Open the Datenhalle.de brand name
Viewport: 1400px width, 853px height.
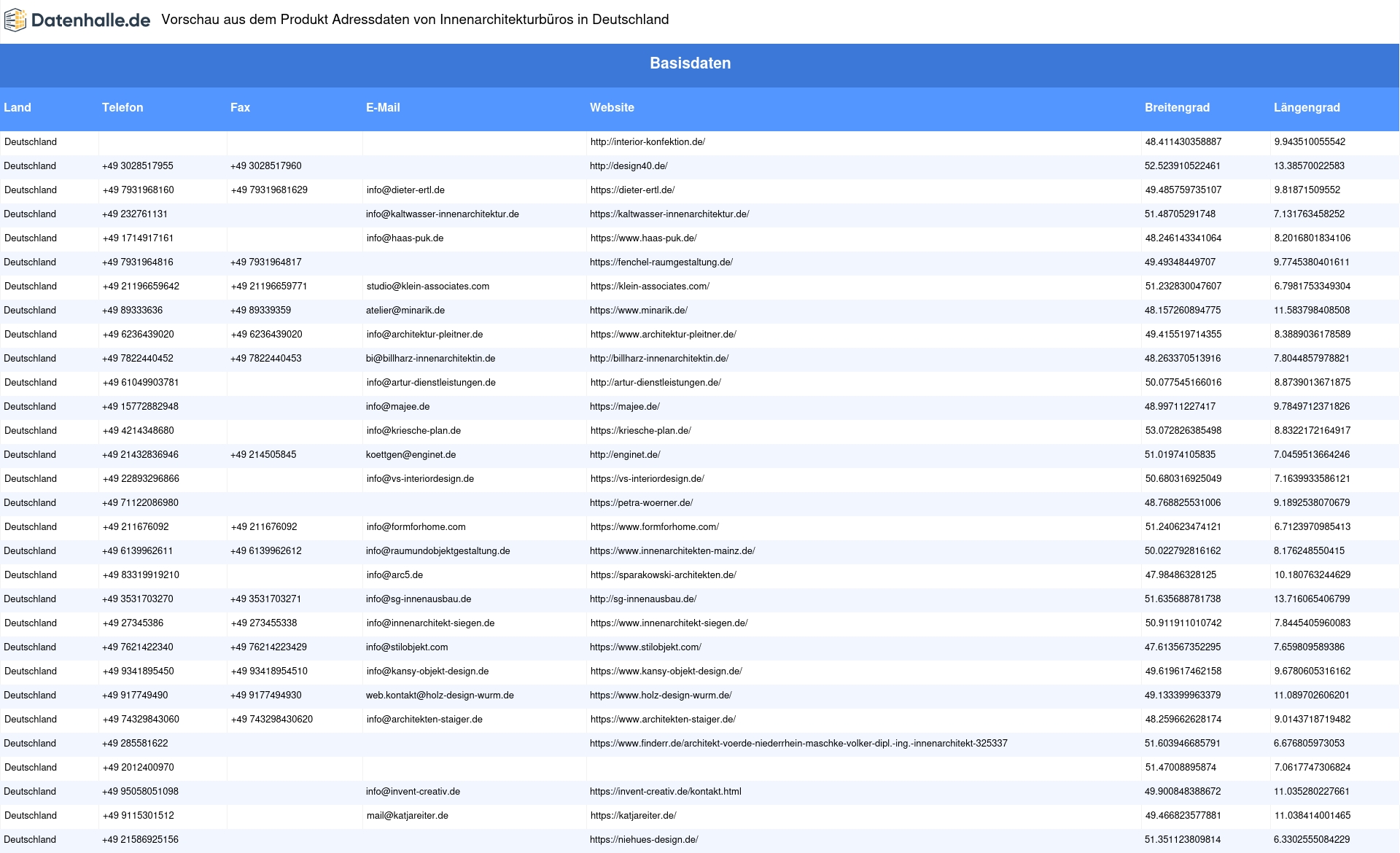click(90, 20)
